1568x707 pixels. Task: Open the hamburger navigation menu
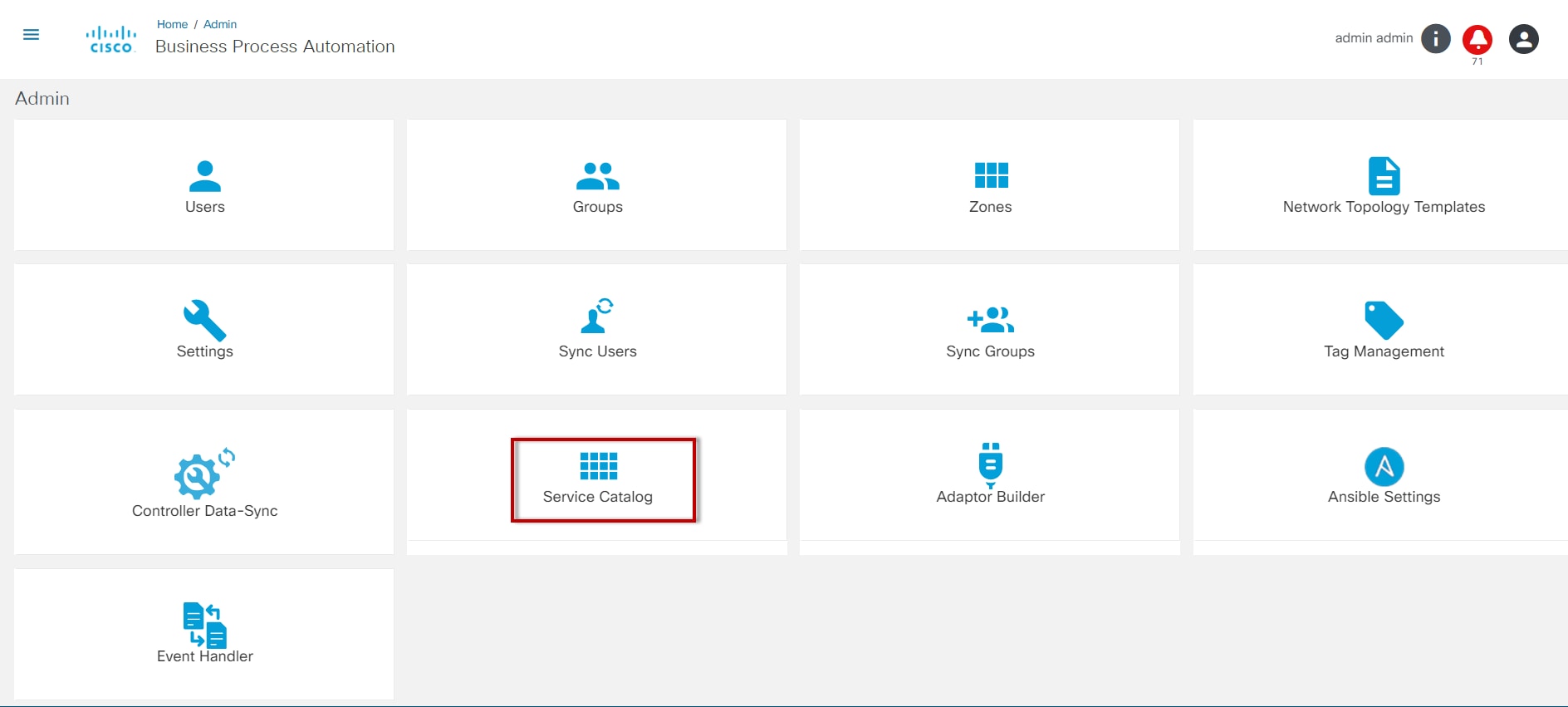pyautogui.click(x=31, y=35)
